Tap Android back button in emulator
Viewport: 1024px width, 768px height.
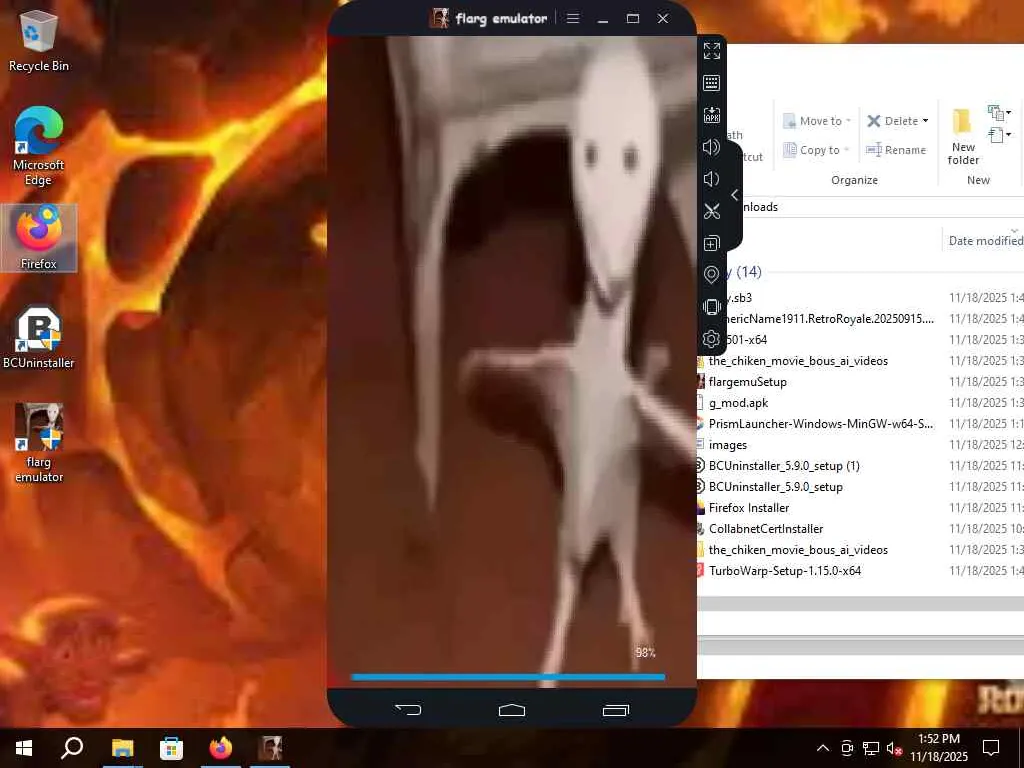[408, 709]
